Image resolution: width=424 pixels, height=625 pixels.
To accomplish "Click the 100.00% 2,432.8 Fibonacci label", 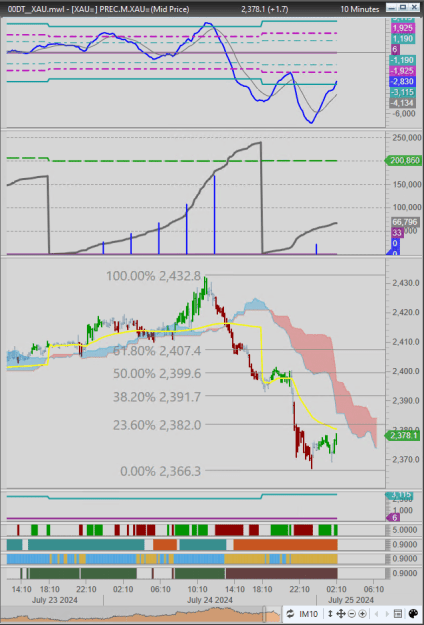I will pos(154,275).
